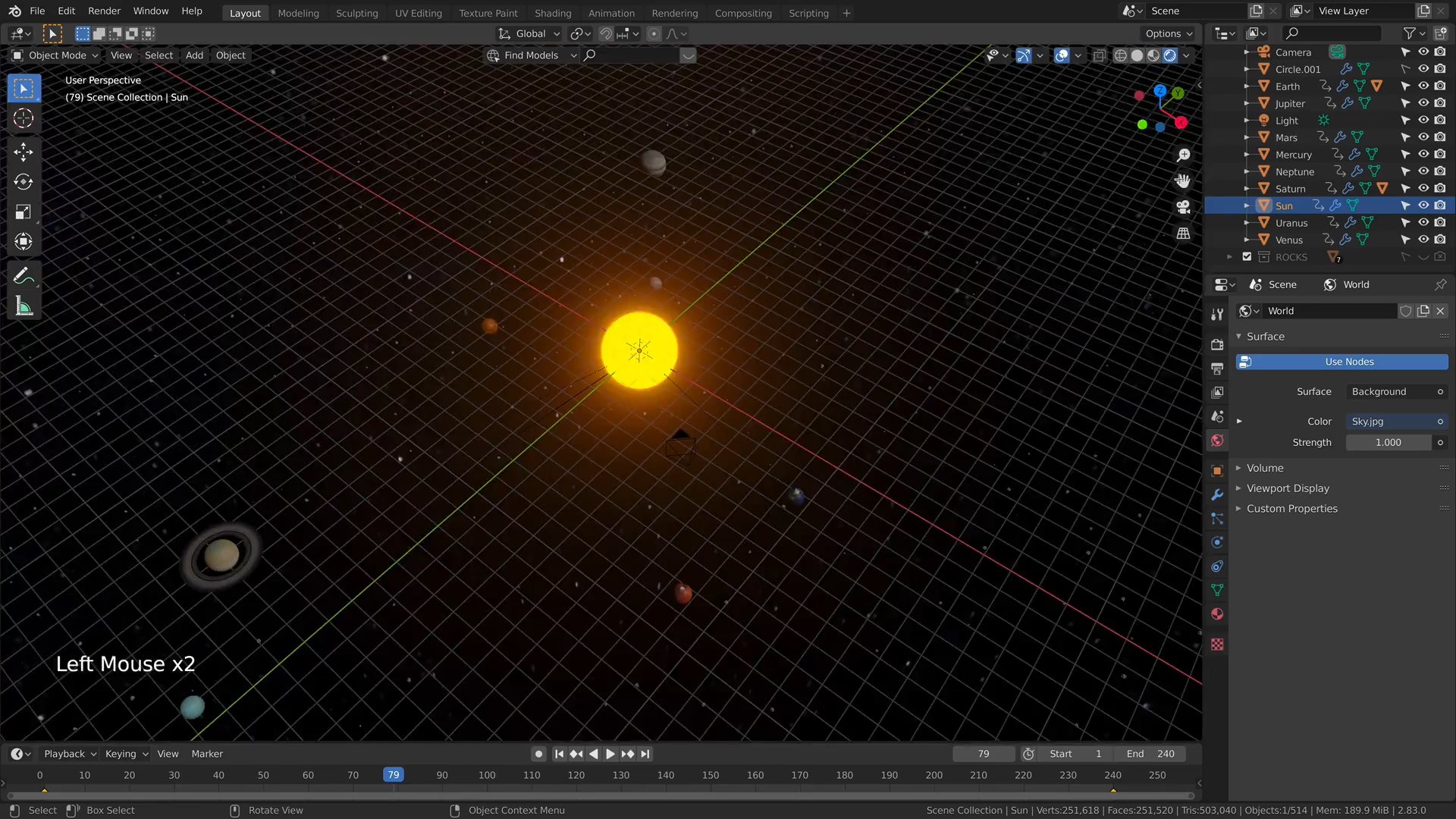Screen dimensions: 1456x819
Task: Choose the Measure tool
Action: [24, 306]
